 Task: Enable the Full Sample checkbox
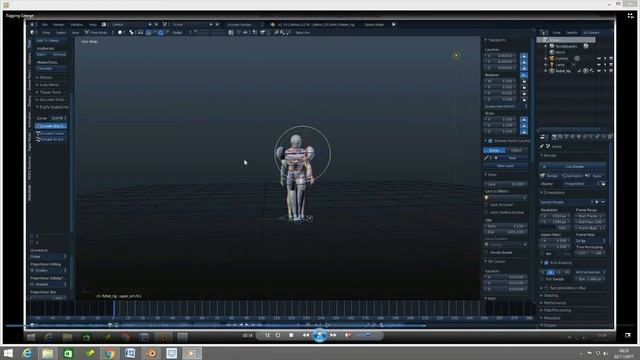coord(542,279)
